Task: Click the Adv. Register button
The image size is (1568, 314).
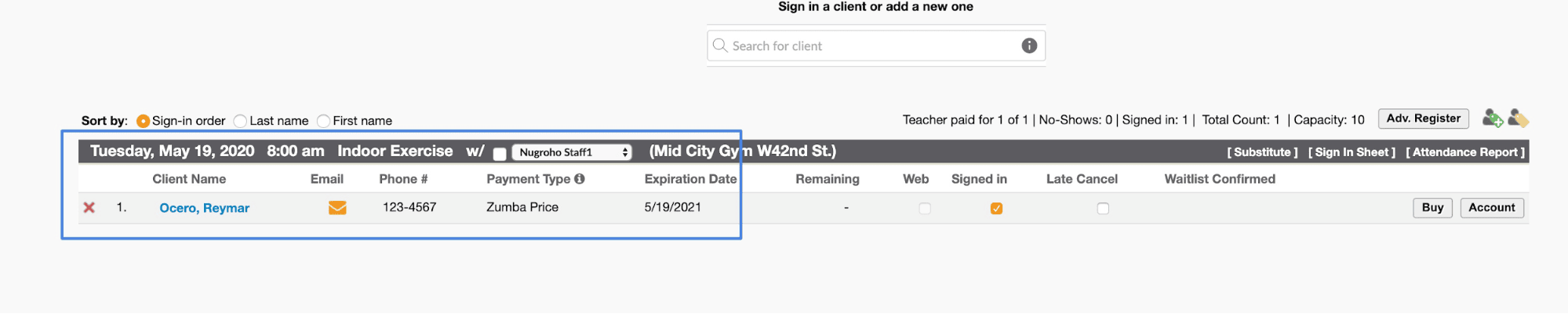Action: pos(1424,119)
